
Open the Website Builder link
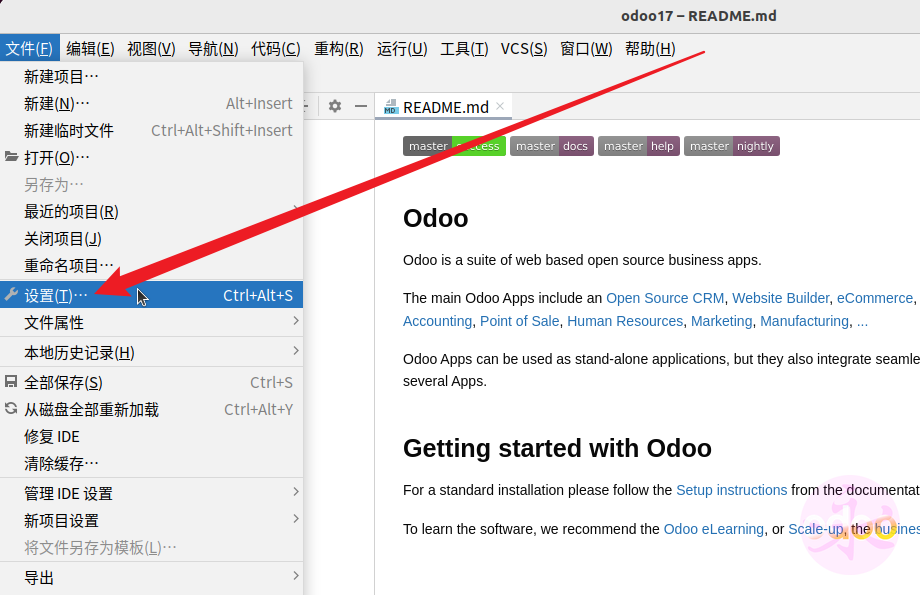[780, 298]
